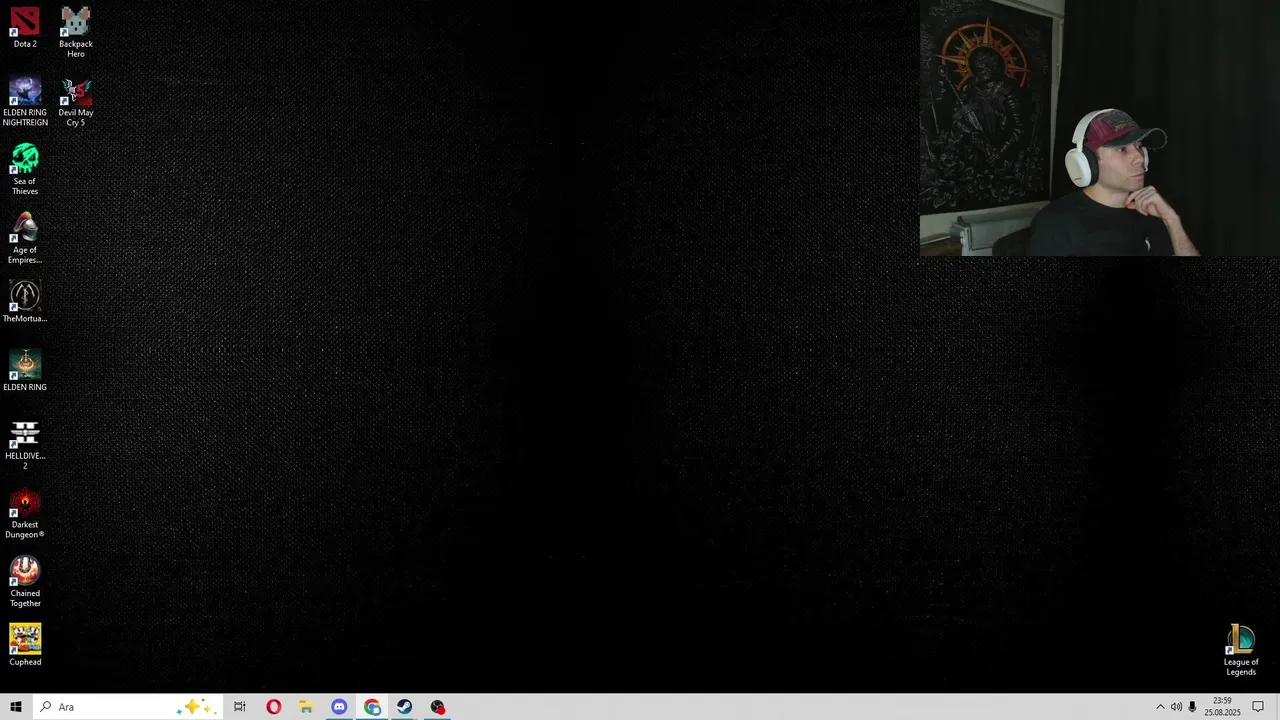The width and height of the screenshot is (1280, 720).
Task: Open File Explorer from the taskbar
Action: (x=306, y=707)
